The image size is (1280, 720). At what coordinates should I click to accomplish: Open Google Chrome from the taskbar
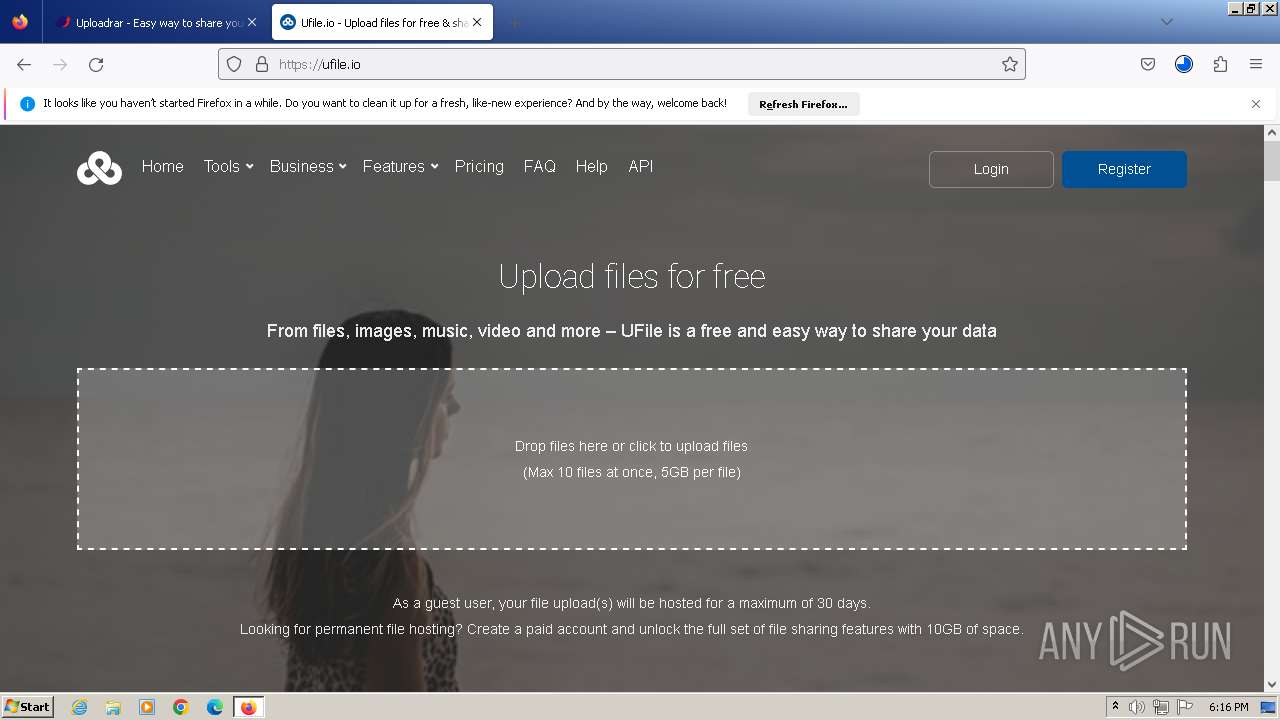181,707
